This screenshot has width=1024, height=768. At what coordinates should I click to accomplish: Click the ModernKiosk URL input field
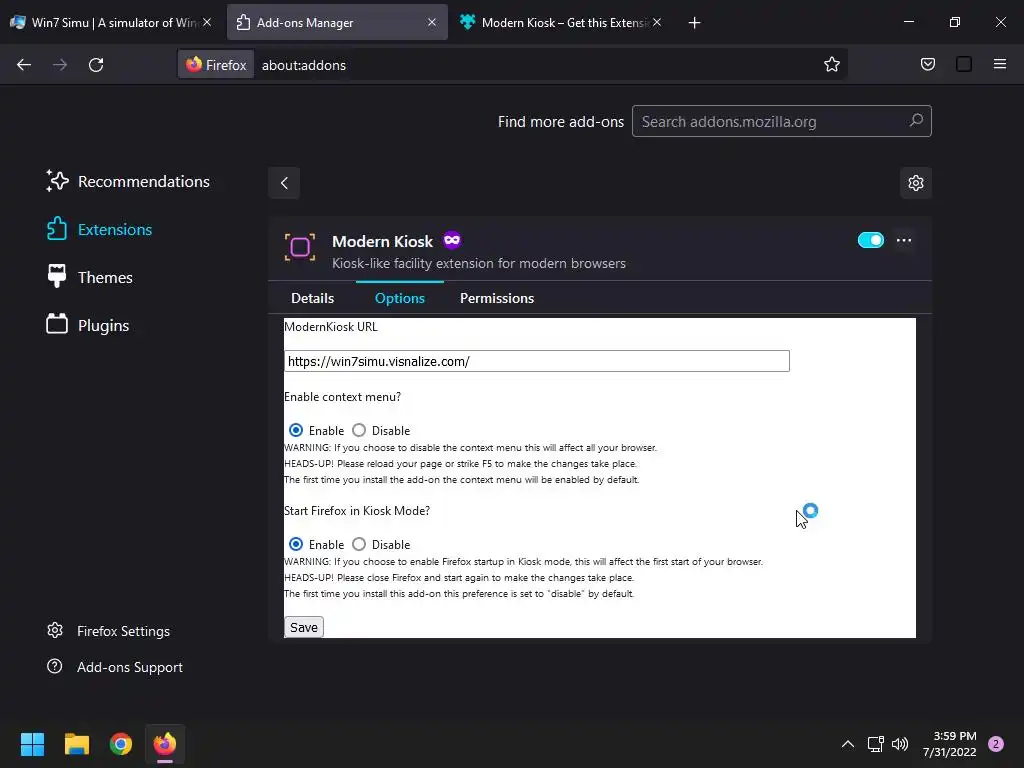tap(537, 361)
